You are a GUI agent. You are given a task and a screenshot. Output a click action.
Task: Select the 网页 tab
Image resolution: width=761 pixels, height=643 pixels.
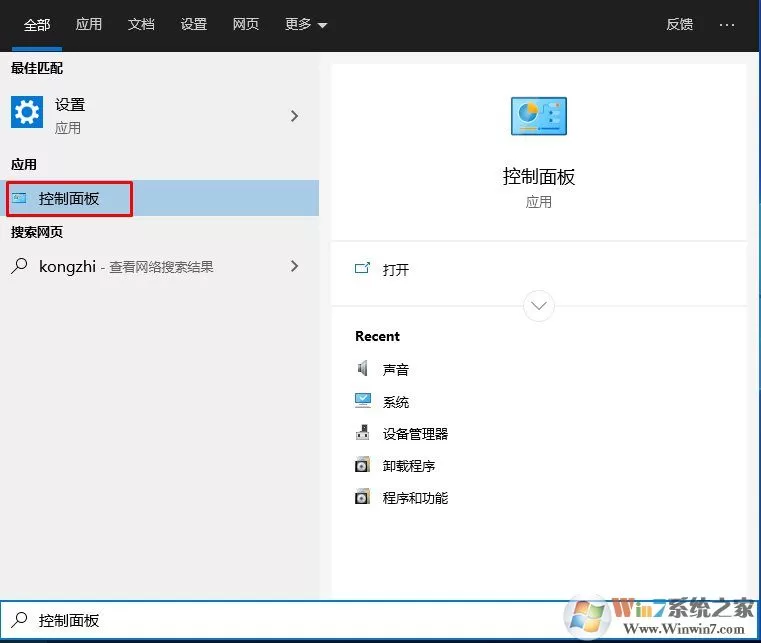coord(246,24)
